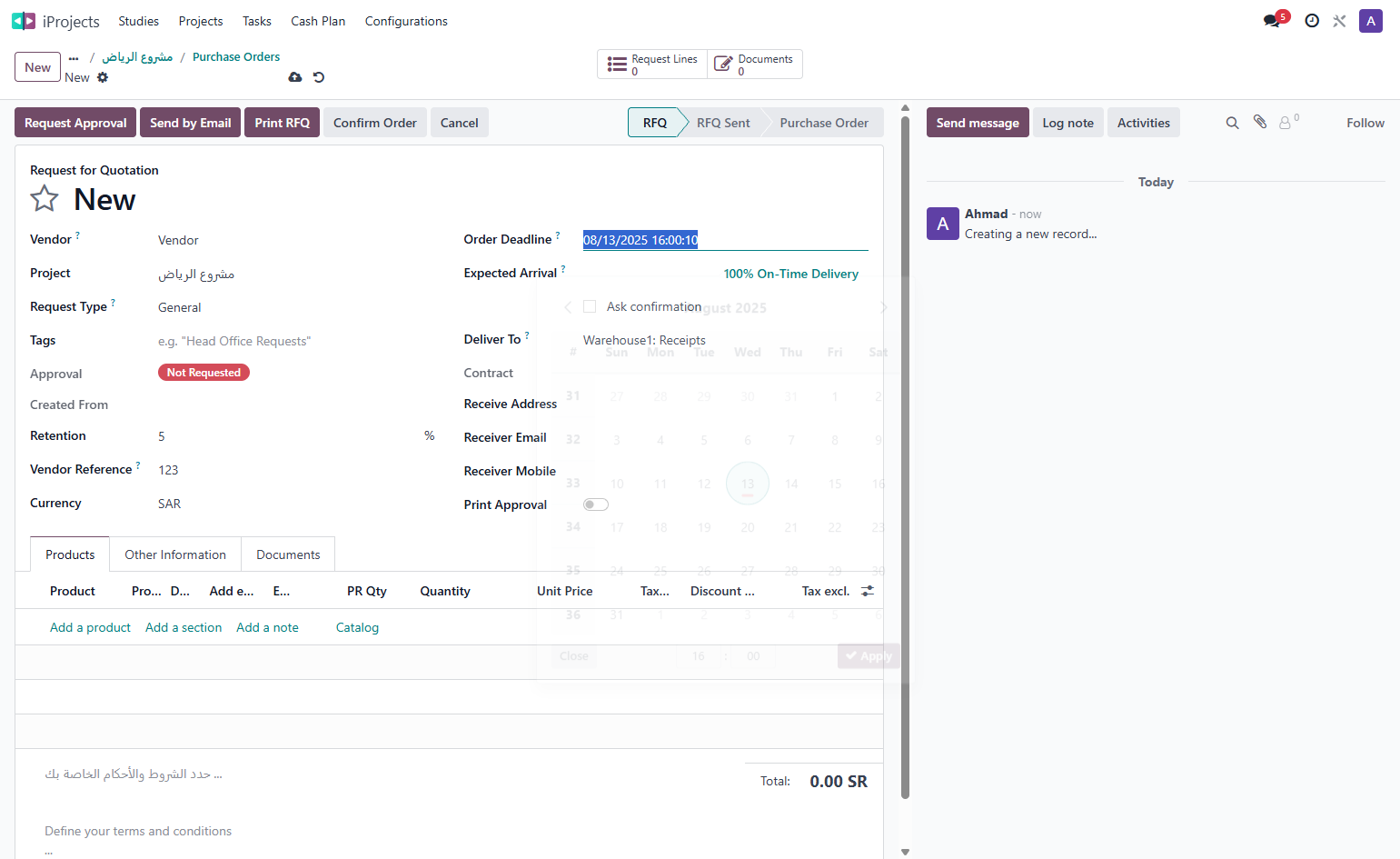The image size is (1400, 859).
Task: Open the Vendor selection field
Action: point(296,240)
